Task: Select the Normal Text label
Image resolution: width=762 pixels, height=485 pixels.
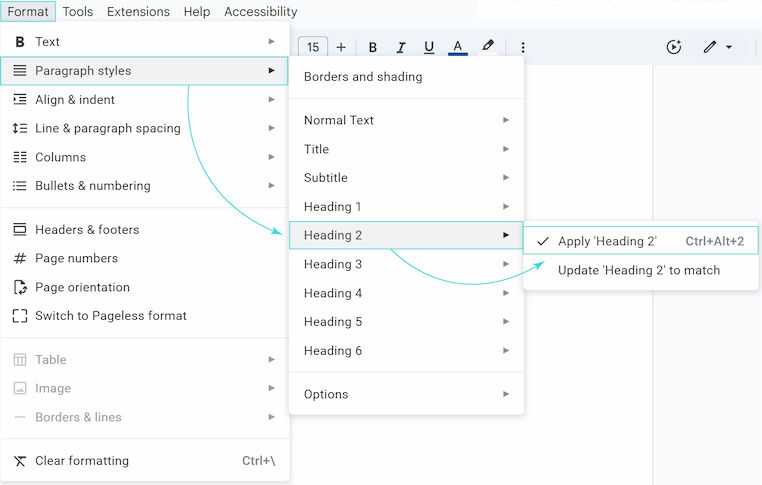Action: pos(339,120)
